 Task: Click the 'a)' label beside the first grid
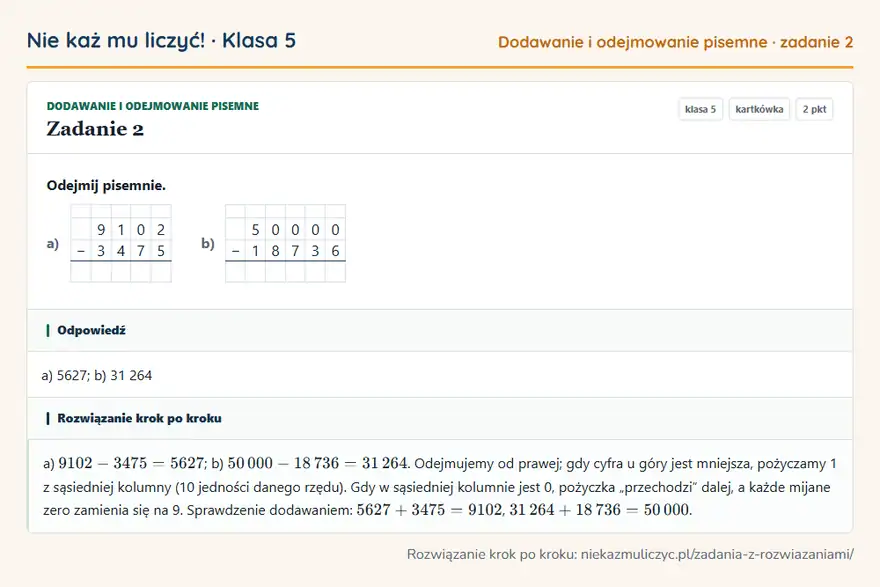coord(53,244)
